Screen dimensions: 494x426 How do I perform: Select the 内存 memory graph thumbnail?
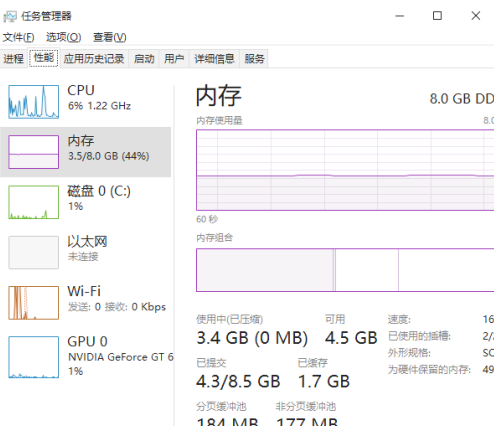[x=34, y=152]
